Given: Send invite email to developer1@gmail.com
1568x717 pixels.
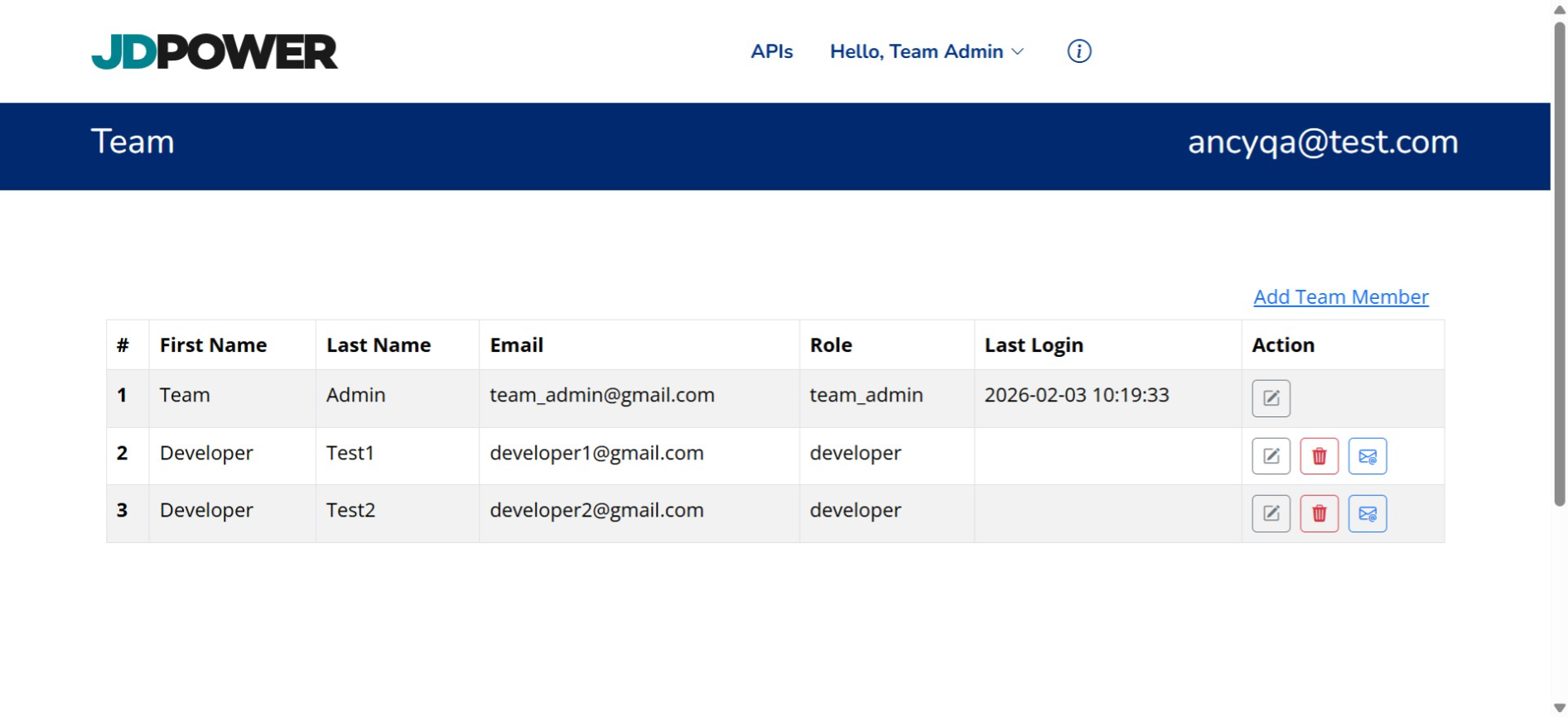Looking at the screenshot, I should tap(1367, 456).
